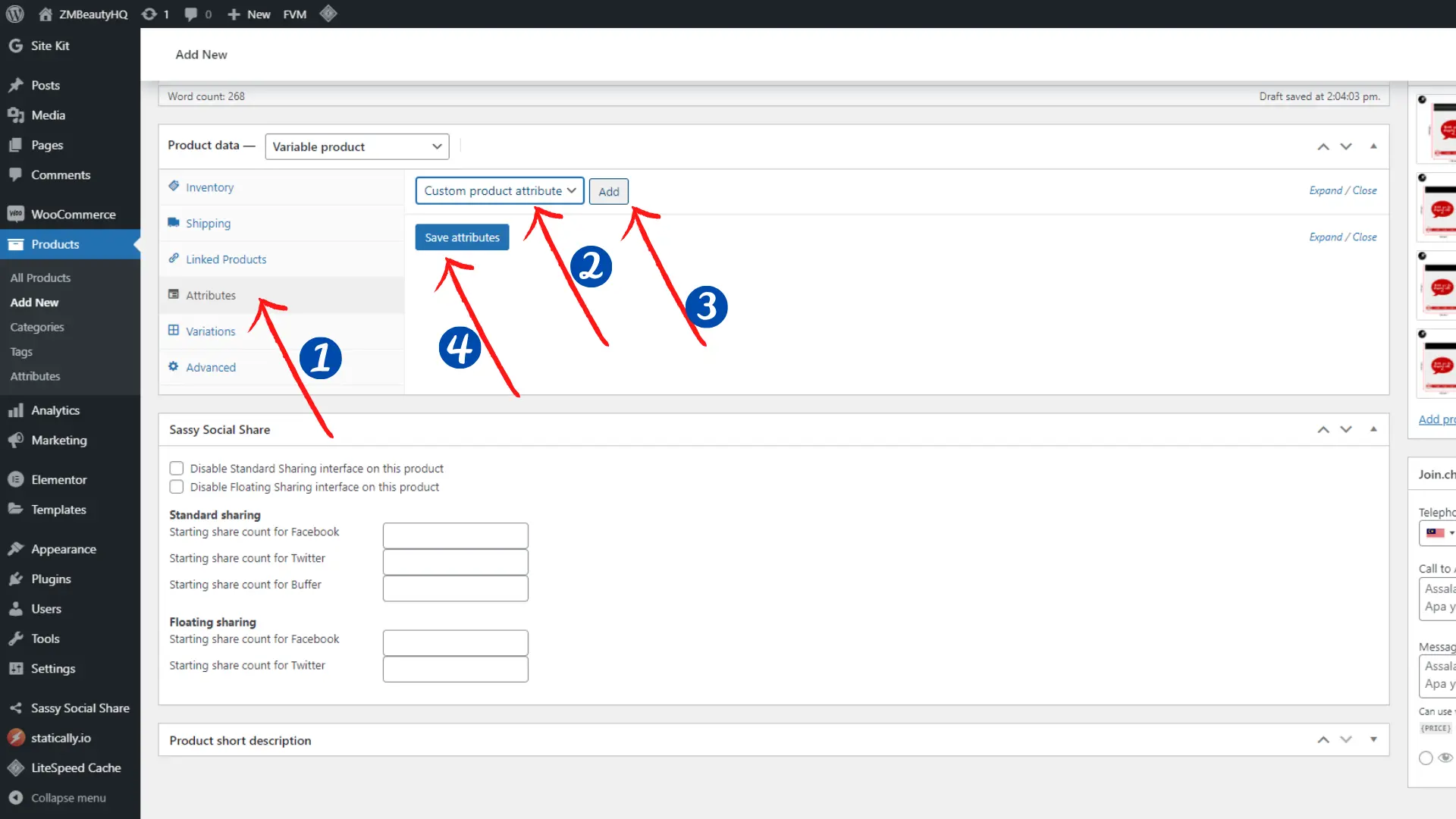Open the Appearance brush icon
This screenshot has width=1456, height=819.
[16, 548]
